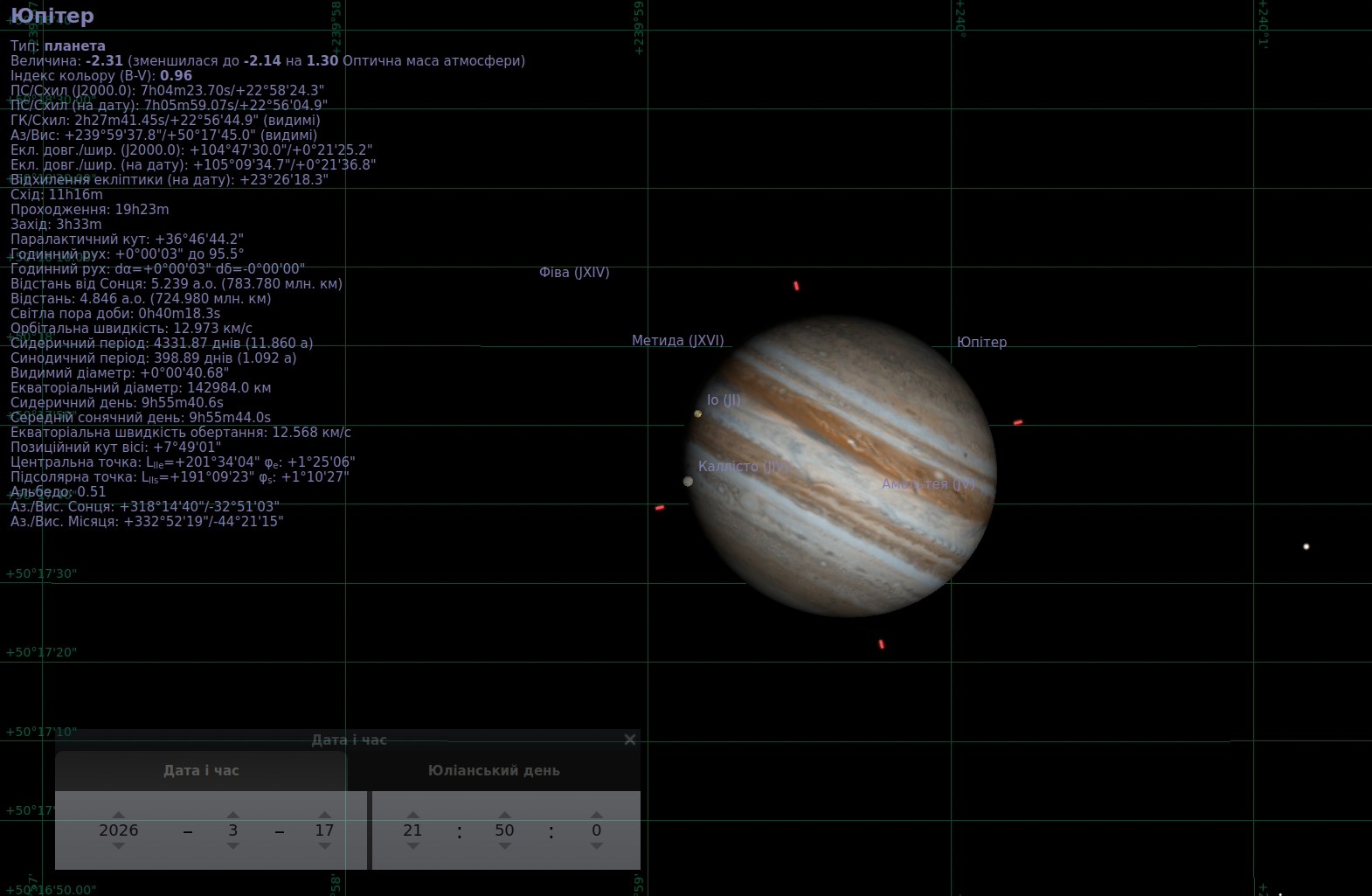Click the Видимий діаметр line
The image size is (1372, 896).
120,372
